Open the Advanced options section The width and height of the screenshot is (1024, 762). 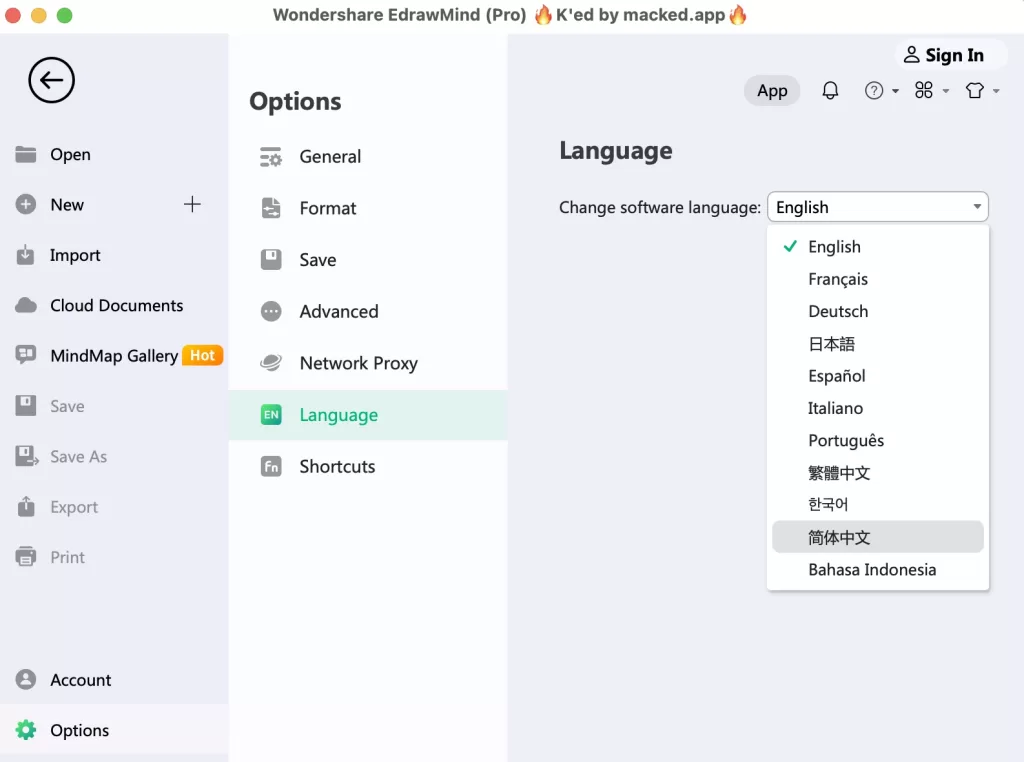click(x=338, y=311)
